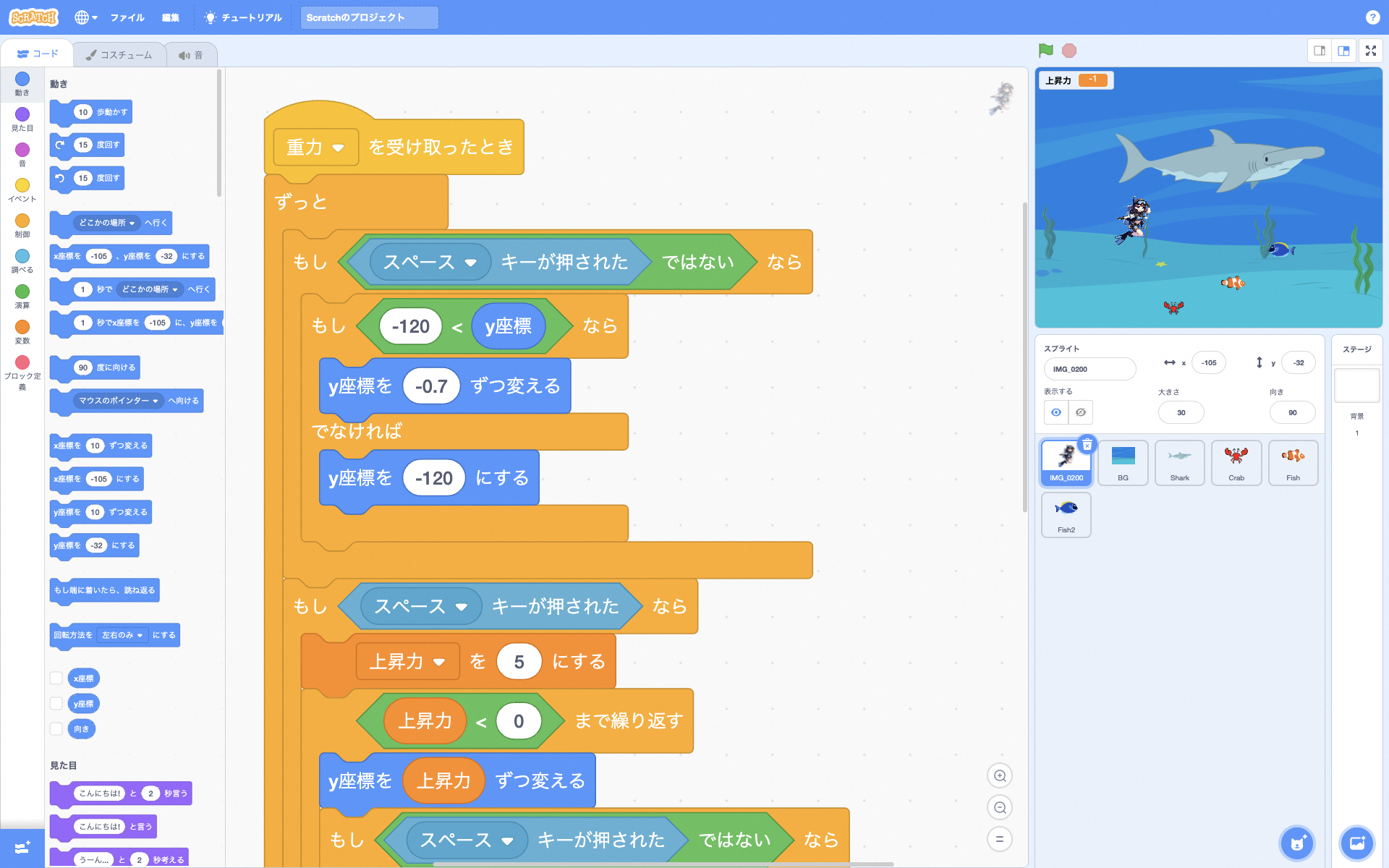Select the Shark sprite thumbnail
This screenshot has width=1389, height=868.
[1179, 463]
